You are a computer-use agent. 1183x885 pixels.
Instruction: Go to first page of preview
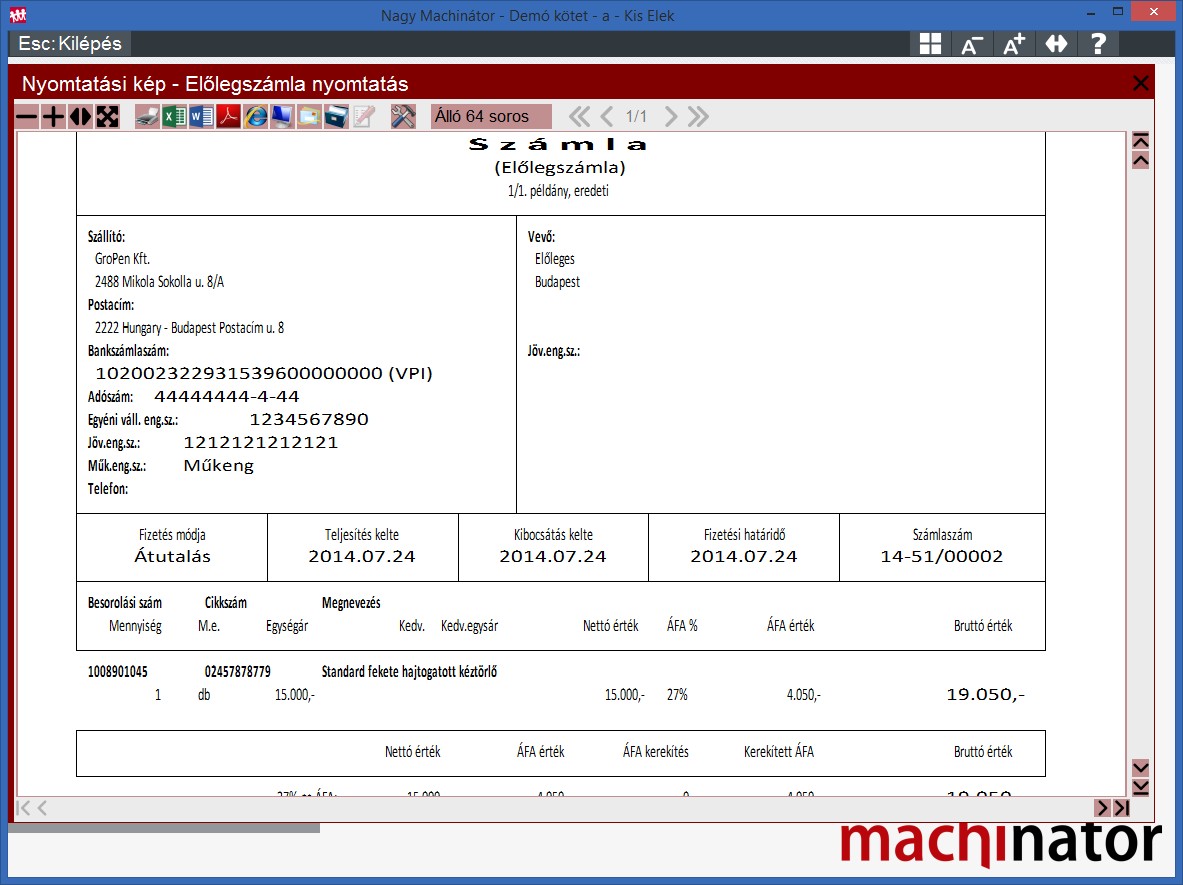(579, 116)
